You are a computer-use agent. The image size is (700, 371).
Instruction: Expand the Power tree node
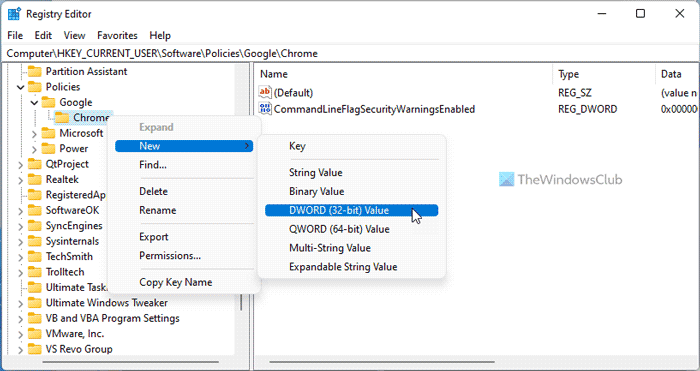[34, 149]
